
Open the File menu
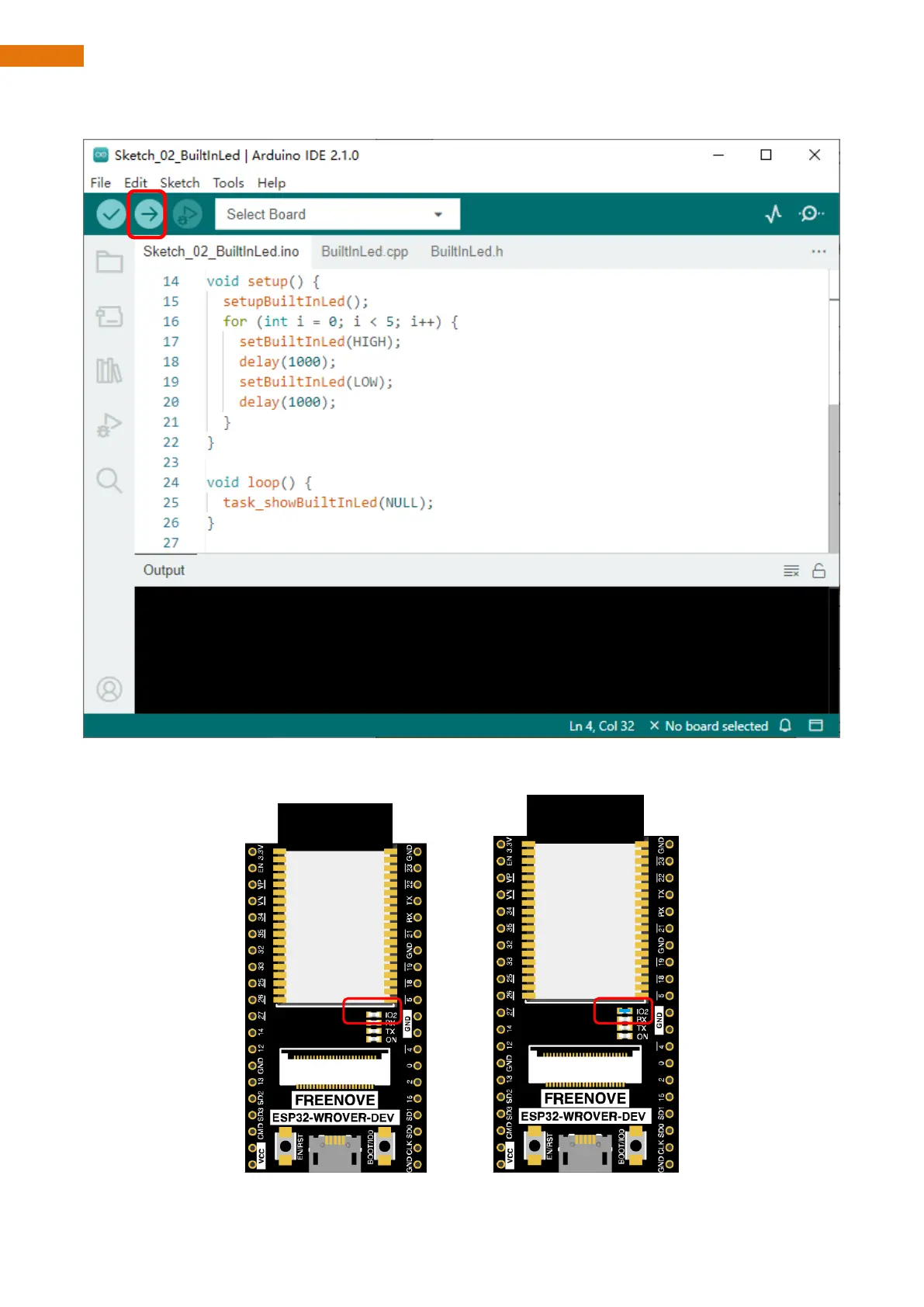pyautogui.click(x=100, y=183)
